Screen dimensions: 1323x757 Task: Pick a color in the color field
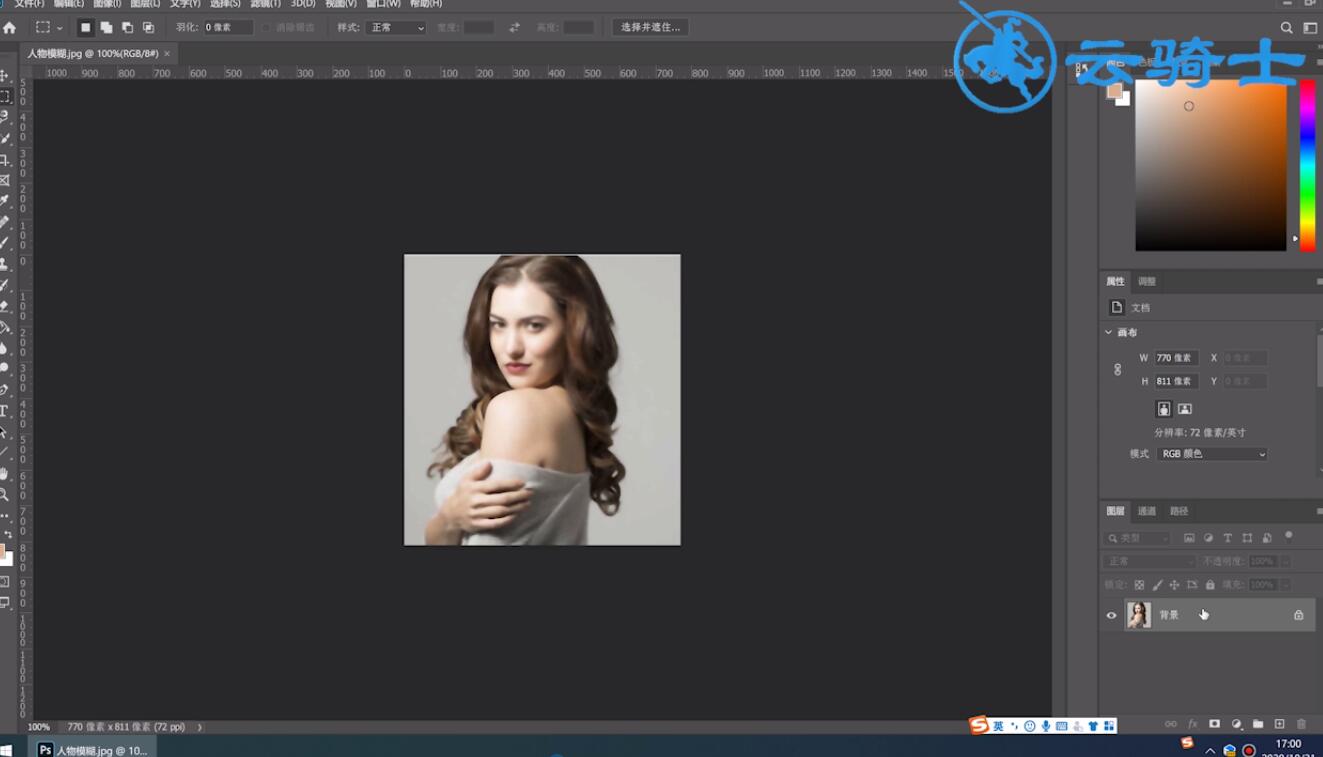tap(1210, 165)
